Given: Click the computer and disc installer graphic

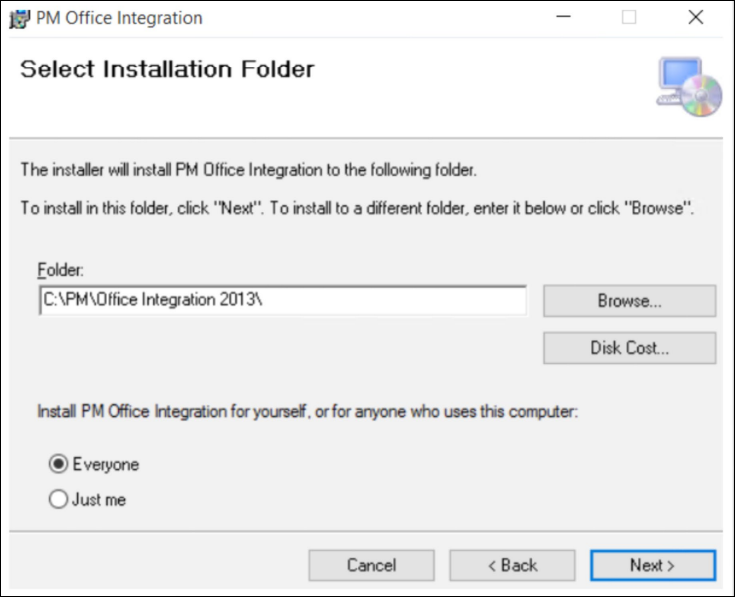Looking at the screenshot, I should click(689, 87).
